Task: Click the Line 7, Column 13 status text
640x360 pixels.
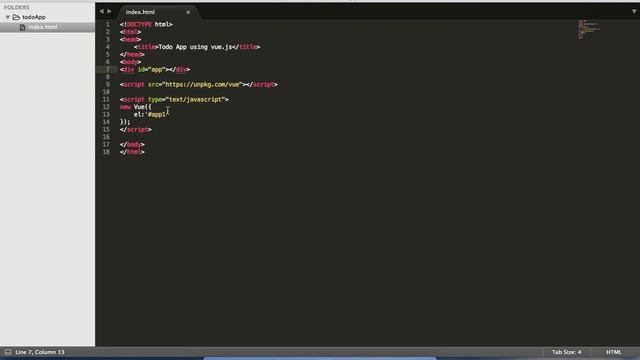Action: coord(40,352)
